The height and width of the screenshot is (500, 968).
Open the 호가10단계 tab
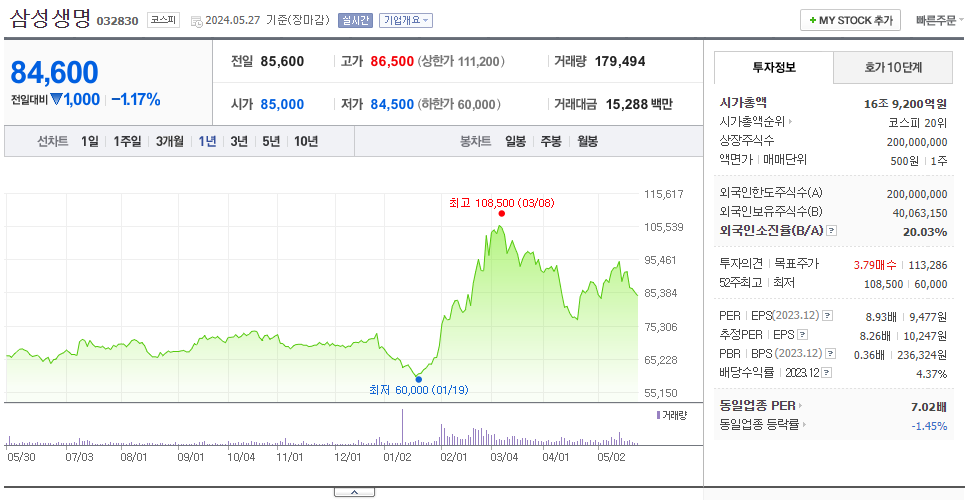point(893,68)
